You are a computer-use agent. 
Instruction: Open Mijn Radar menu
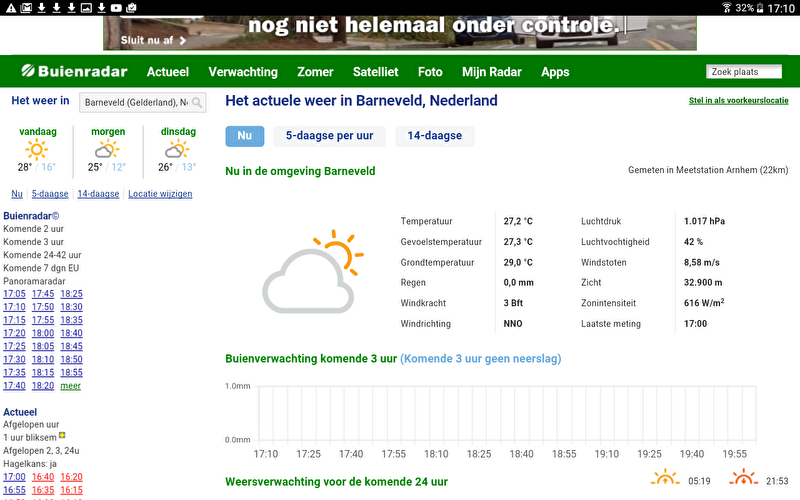pyautogui.click(x=492, y=72)
